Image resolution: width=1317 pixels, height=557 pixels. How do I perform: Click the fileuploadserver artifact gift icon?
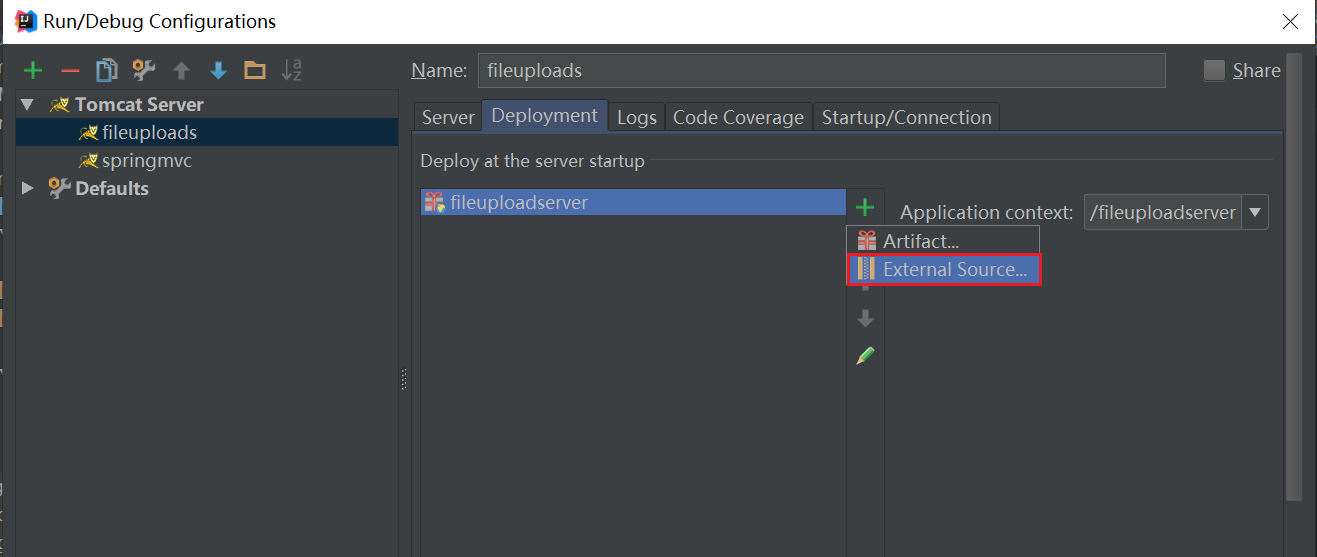[x=434, y=202]
